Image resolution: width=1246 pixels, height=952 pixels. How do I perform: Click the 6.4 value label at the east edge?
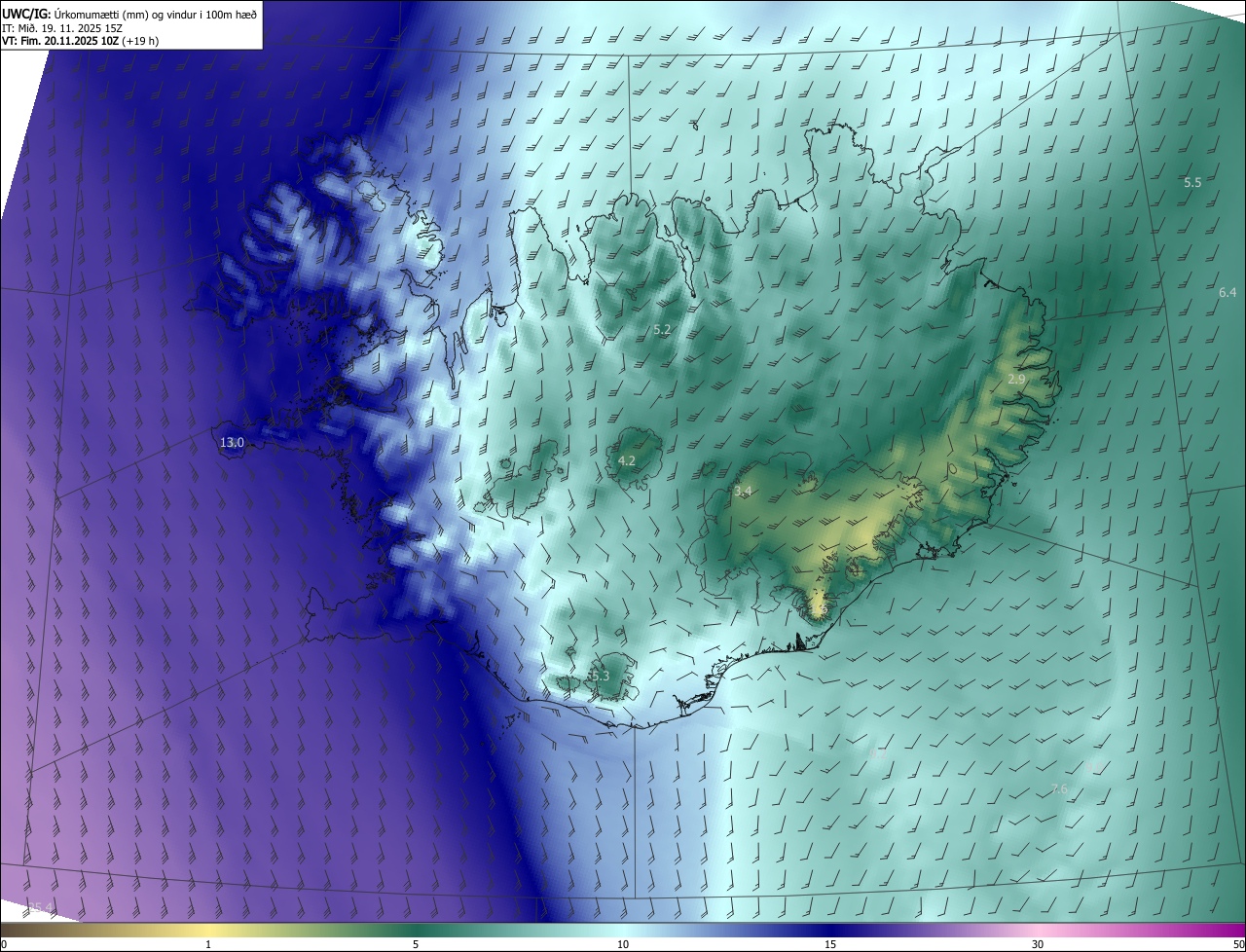[x=1228, y=293]
